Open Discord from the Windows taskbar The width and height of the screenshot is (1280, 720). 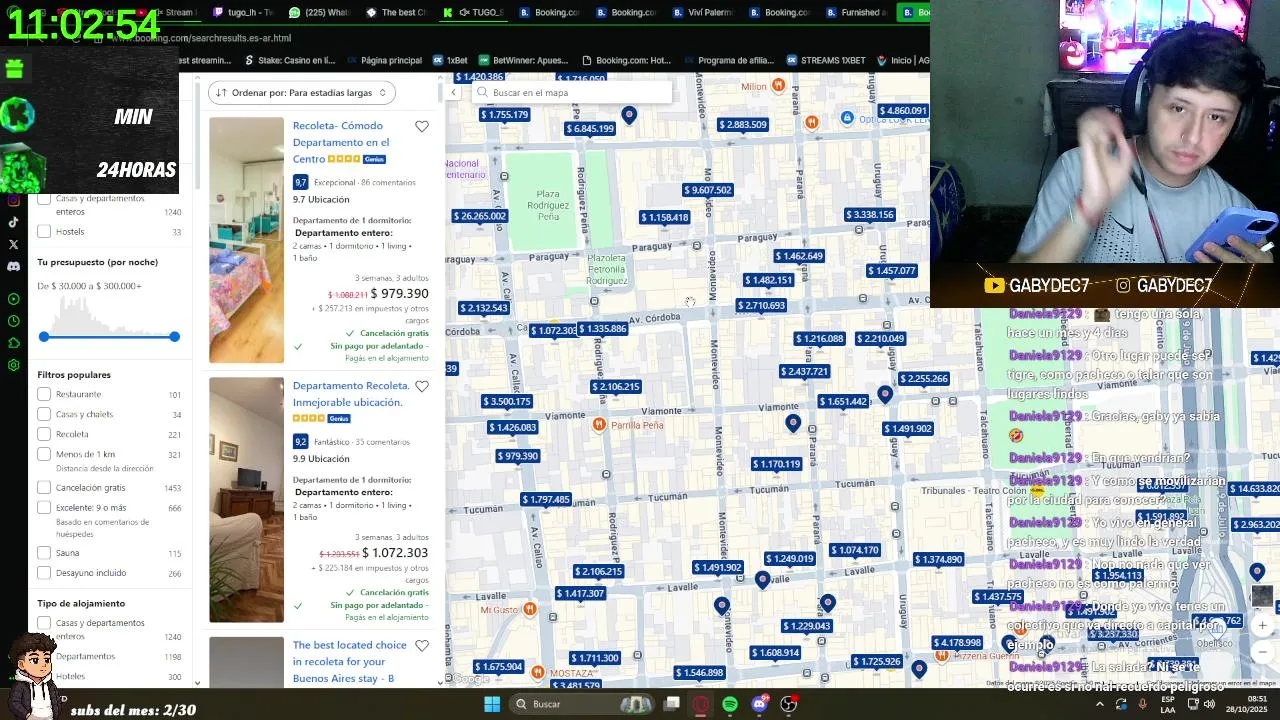tap(759, 704)
